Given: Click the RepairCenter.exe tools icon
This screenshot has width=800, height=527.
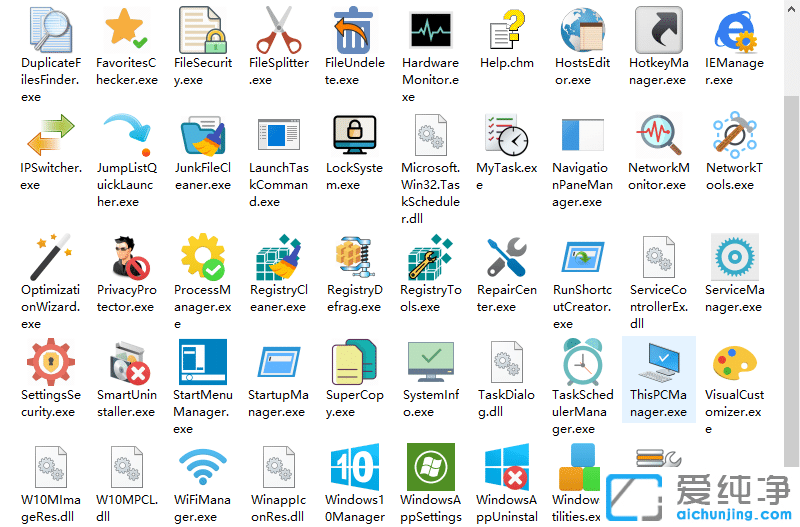Looking at the screenshot, I should pyautogui.click(x=507, y=257).
